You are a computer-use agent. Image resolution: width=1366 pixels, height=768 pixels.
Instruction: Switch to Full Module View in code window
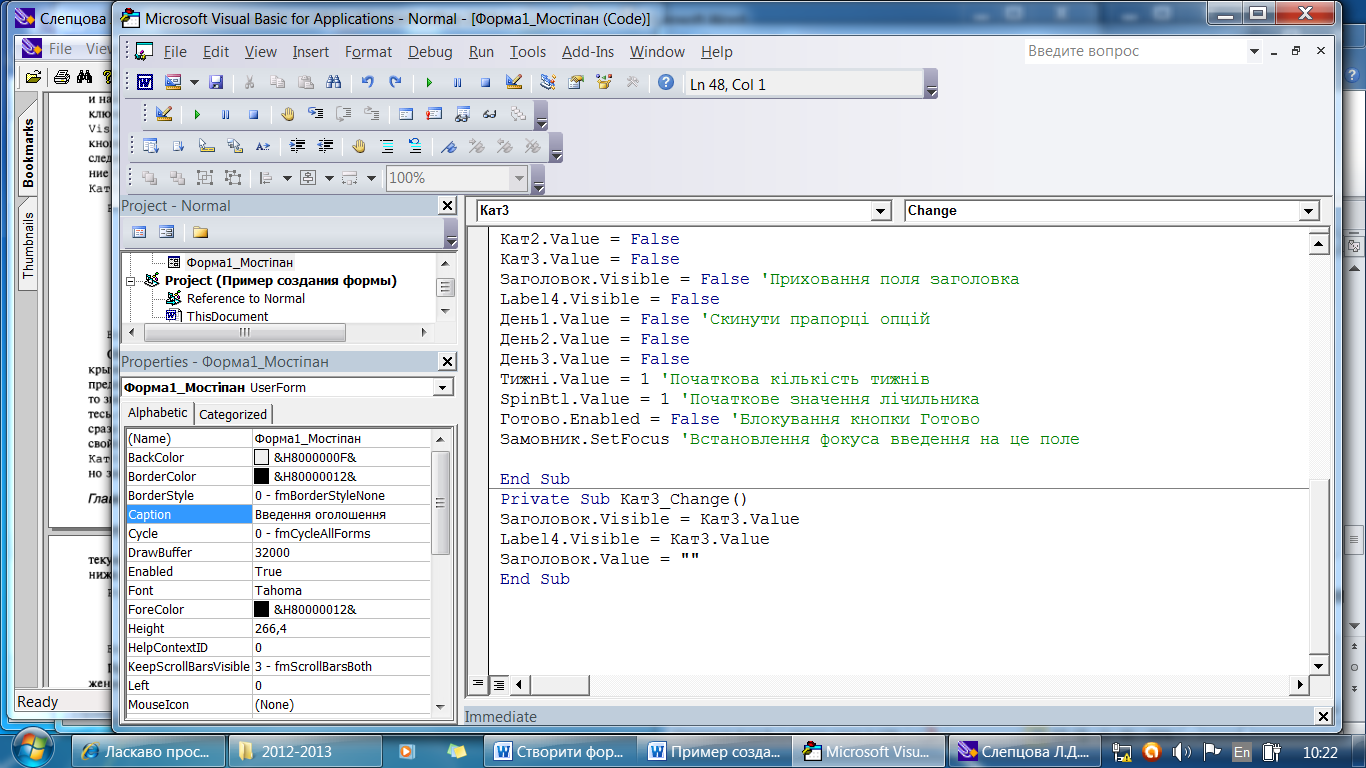pyautogui.click(x=498, y=685)
